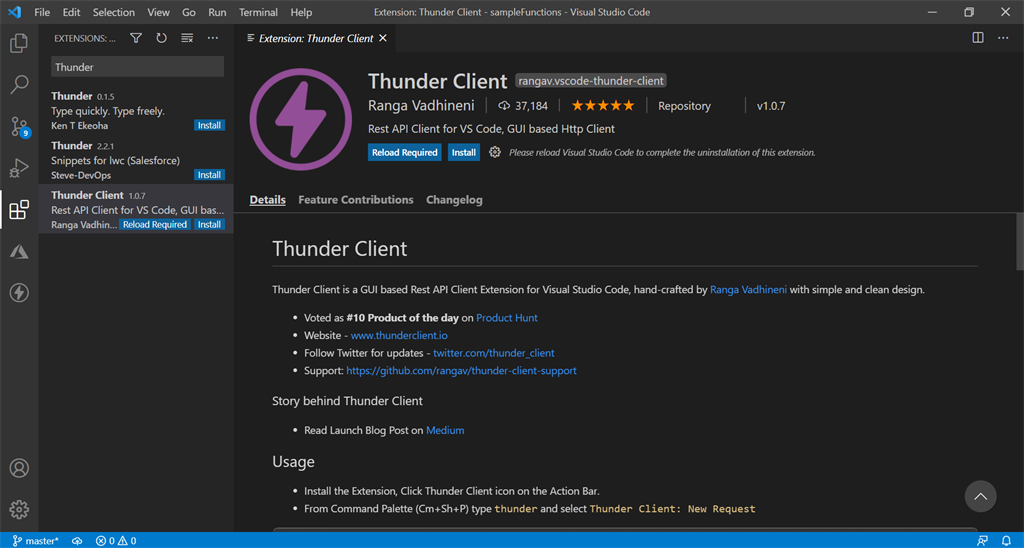Split the editor right
Viewport: 1024px width, 548px height.
coord(978,38)
